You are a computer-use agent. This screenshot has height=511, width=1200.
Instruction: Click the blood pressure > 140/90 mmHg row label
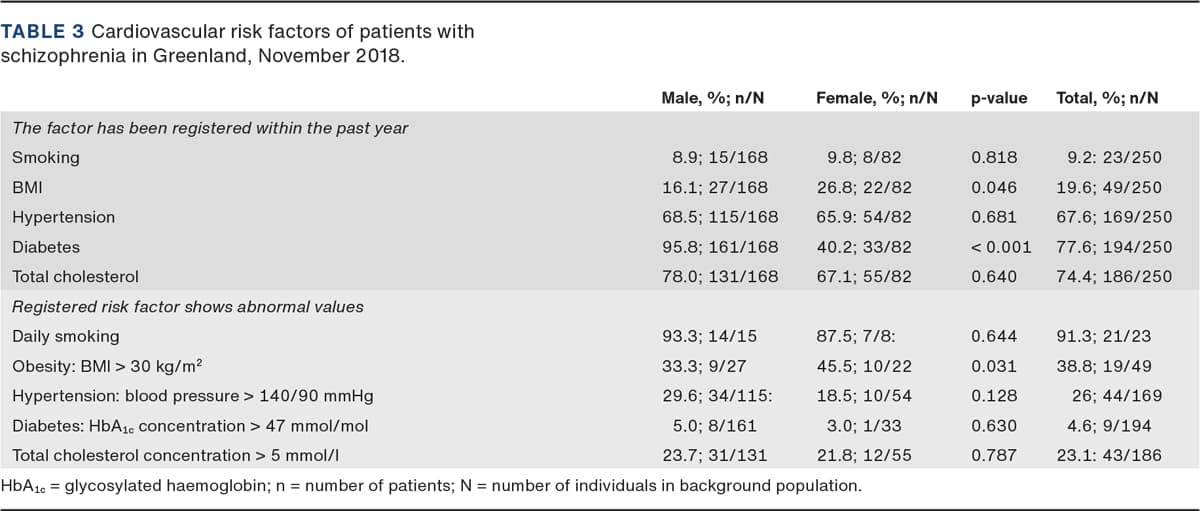pos(192,396)
